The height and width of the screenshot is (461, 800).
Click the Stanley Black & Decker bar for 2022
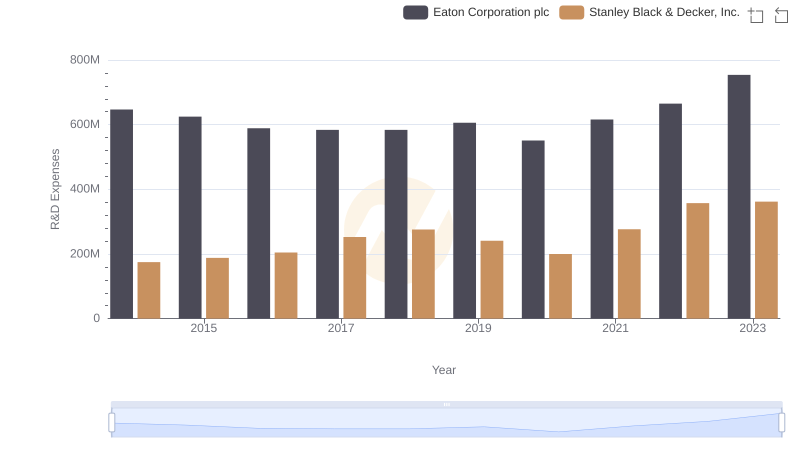tap(698, 260)
